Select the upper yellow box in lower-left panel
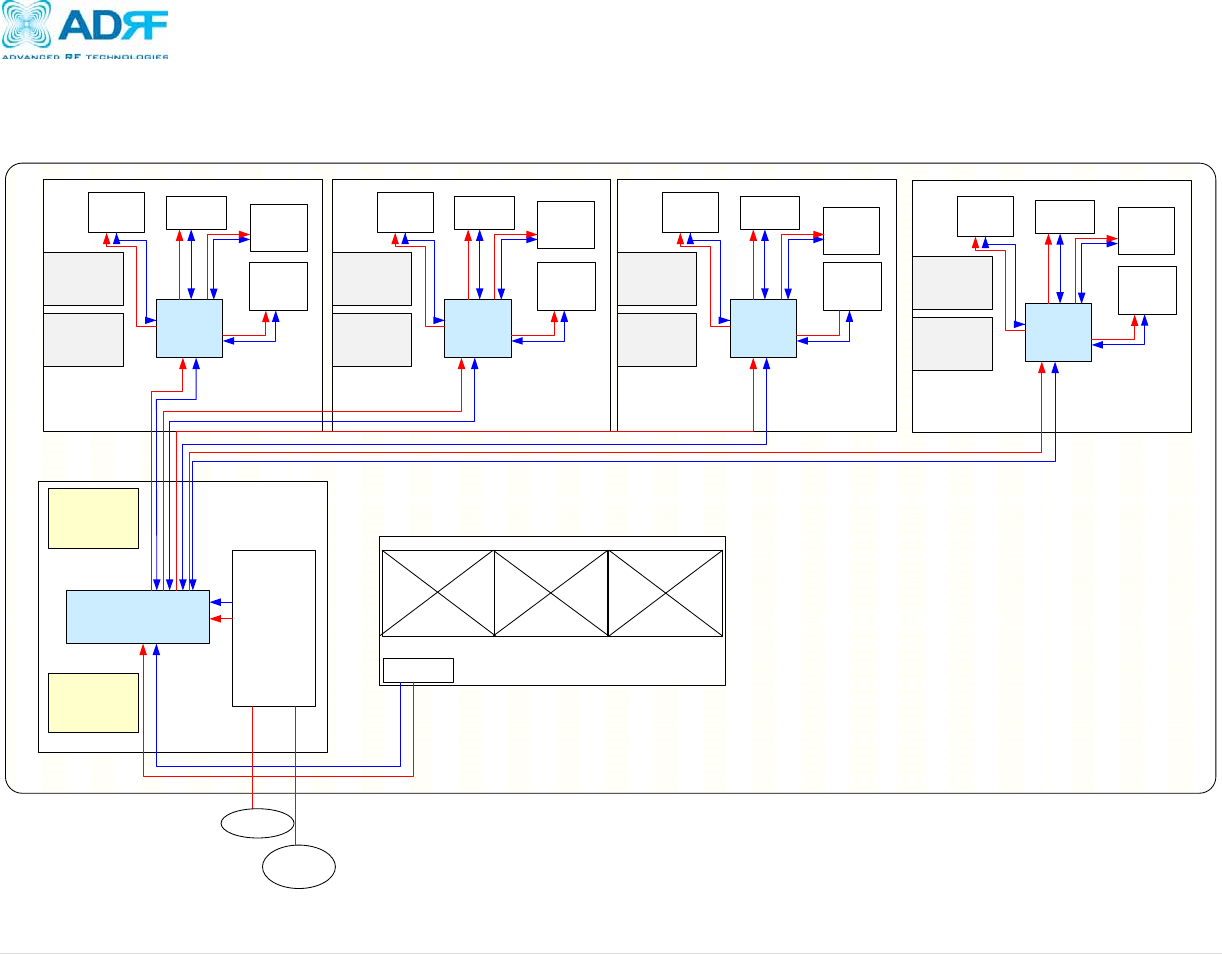1222x954 pixels. click(x=94, y=518)
